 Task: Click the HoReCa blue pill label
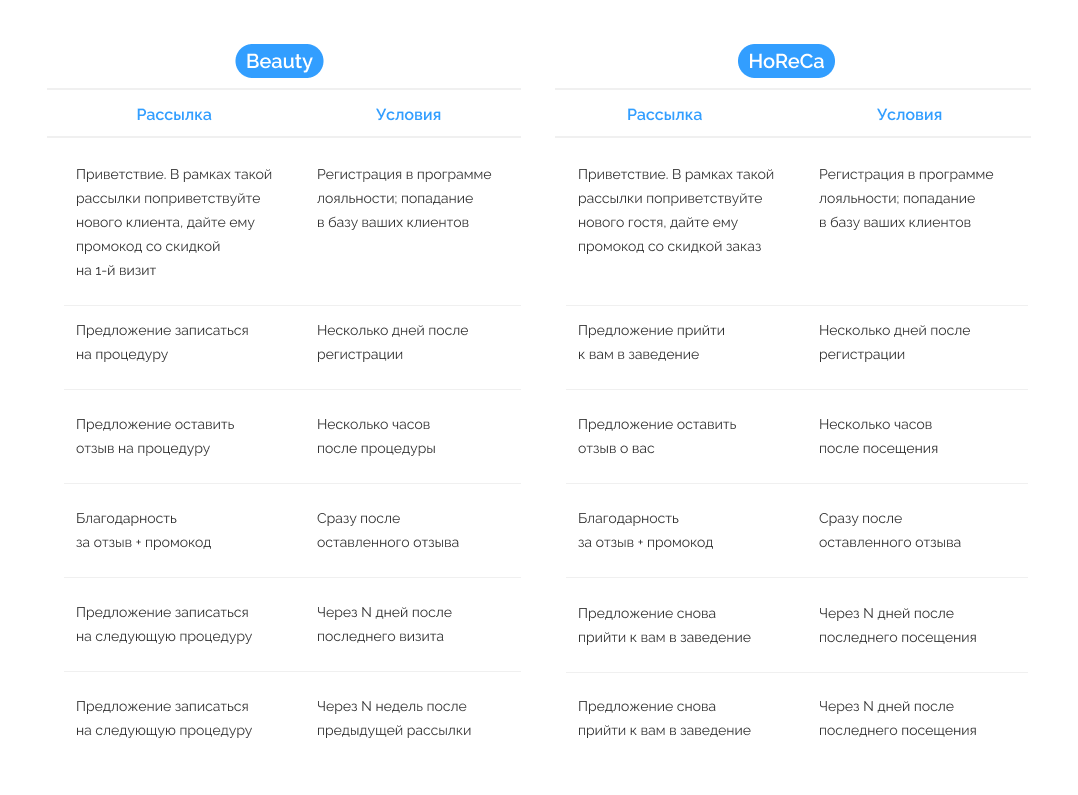[786, 61]
